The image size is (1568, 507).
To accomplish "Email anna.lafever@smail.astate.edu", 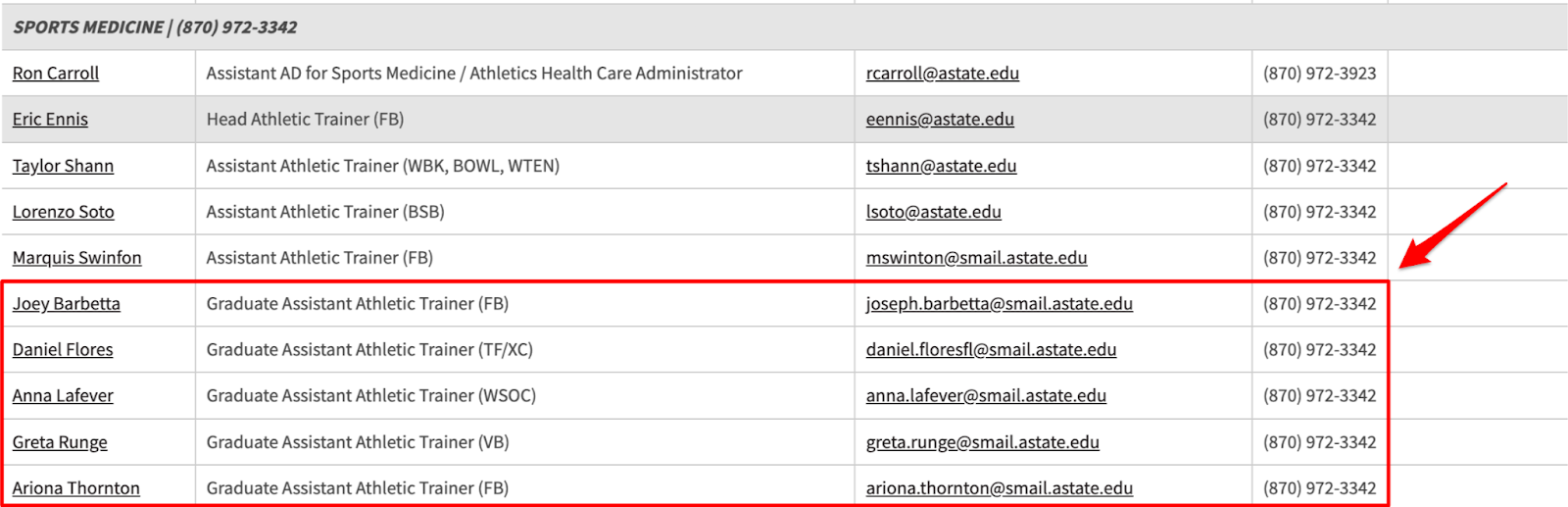I will click(x=986, y=396).
